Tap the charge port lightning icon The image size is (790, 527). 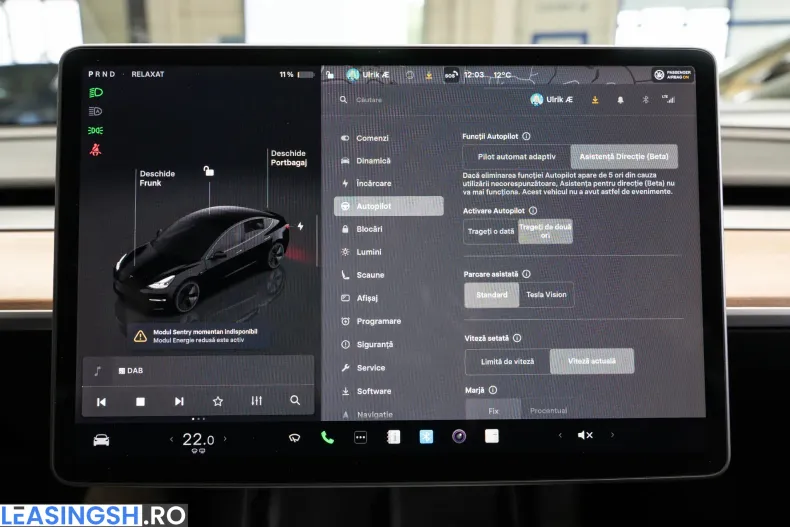pyautogui.click(x=300, y=226)
